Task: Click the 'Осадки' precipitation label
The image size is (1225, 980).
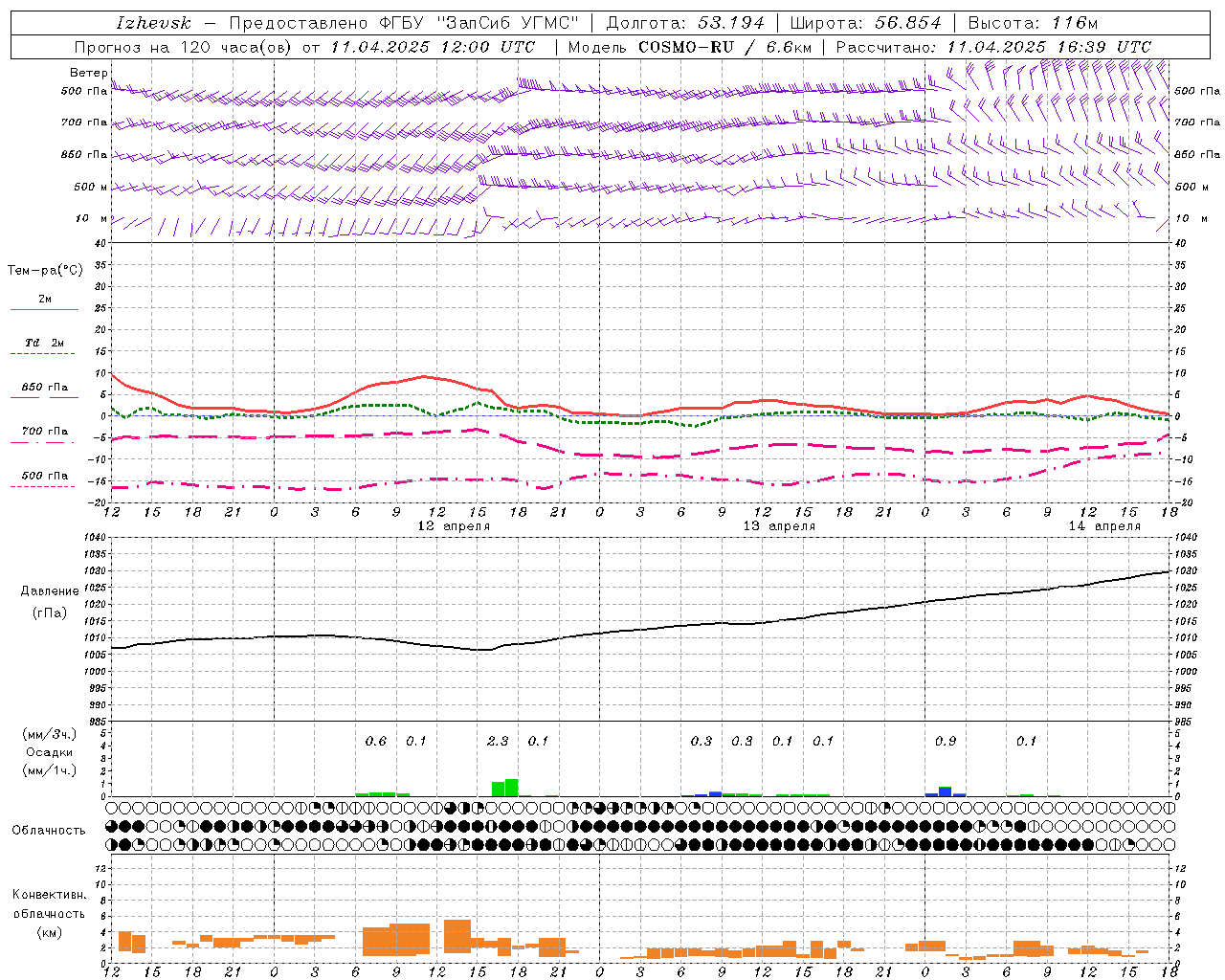Action: coord(50,752)
